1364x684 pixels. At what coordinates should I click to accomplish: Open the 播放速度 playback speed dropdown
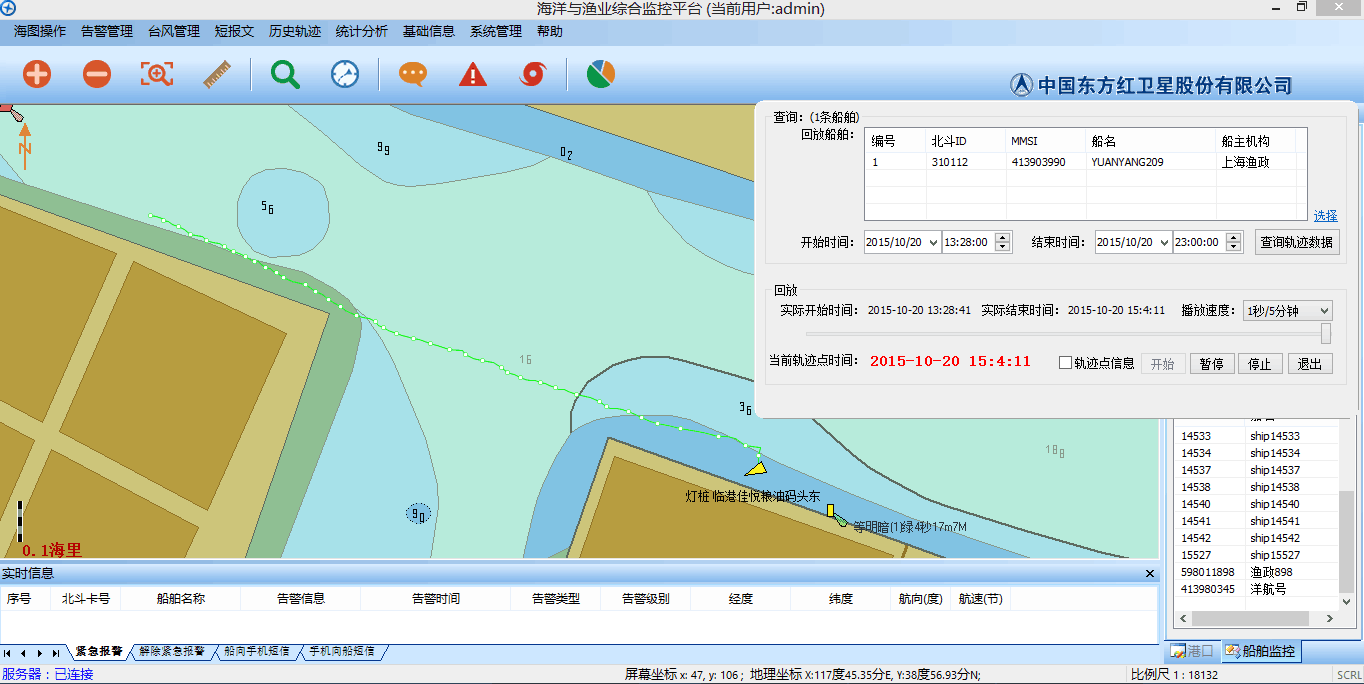(1324, 311)
